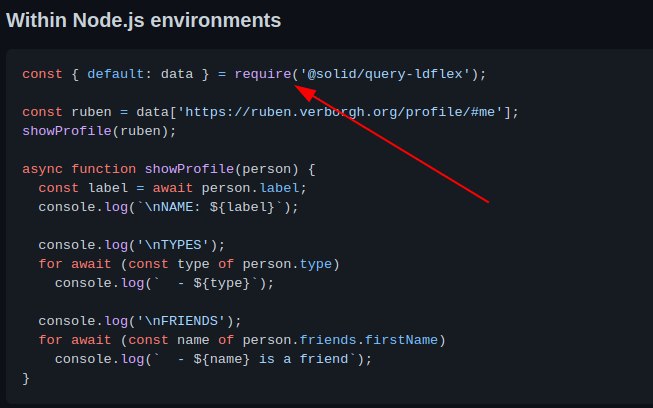Click the 'firstName' property
The width and height of the screenshot is (653, 408).
coord(401,340)
